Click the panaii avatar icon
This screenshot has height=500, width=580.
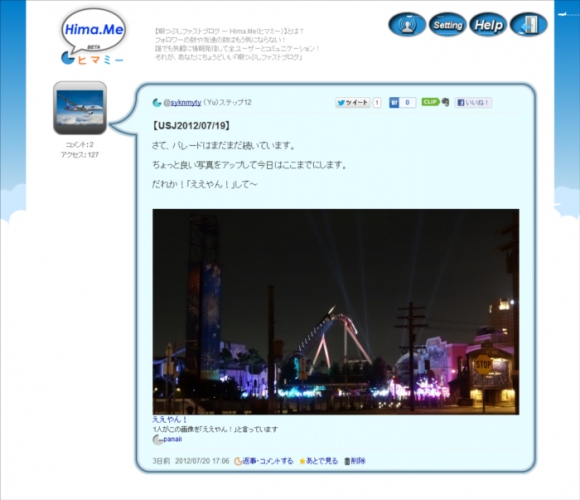158,440
